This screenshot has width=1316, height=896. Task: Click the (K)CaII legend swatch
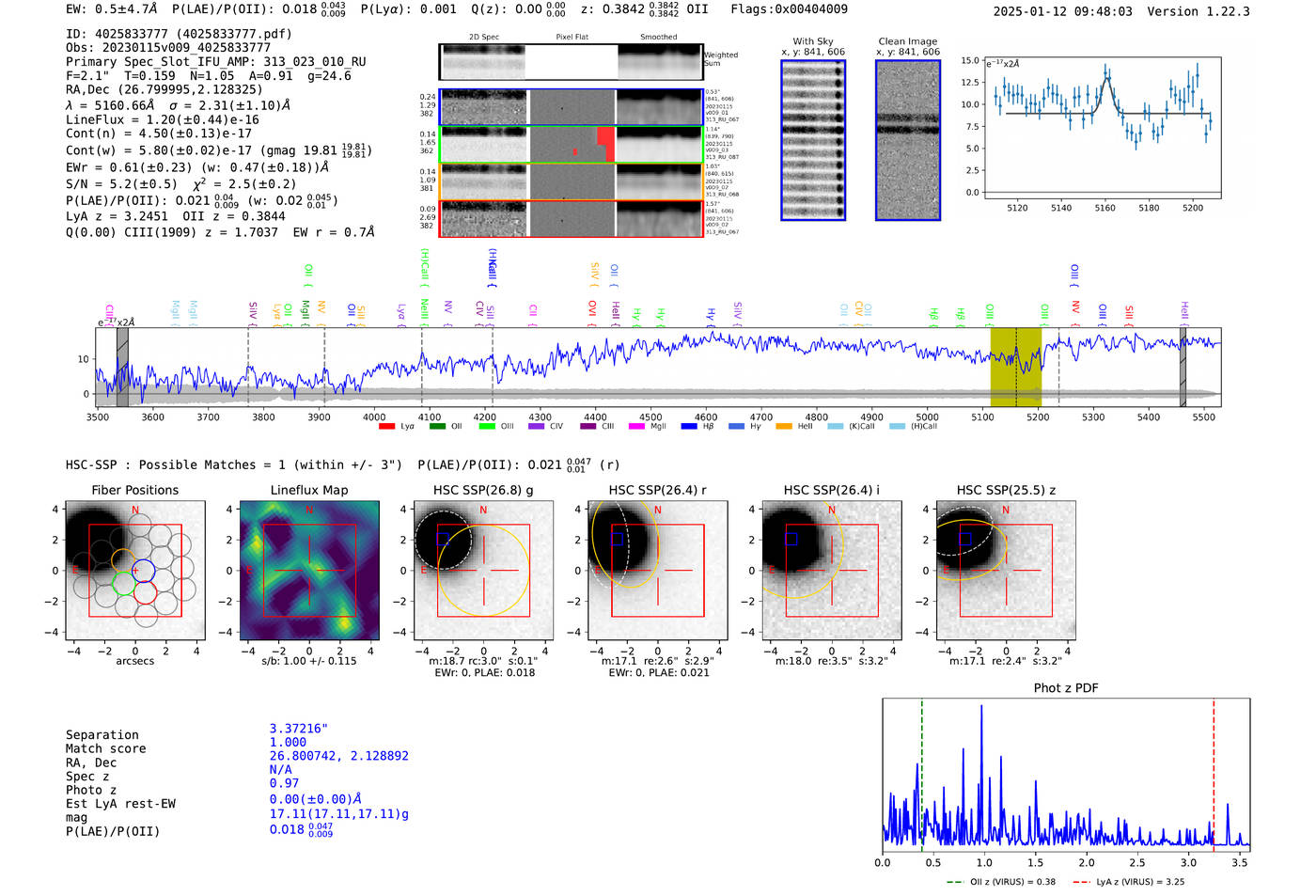pos(835,427)
